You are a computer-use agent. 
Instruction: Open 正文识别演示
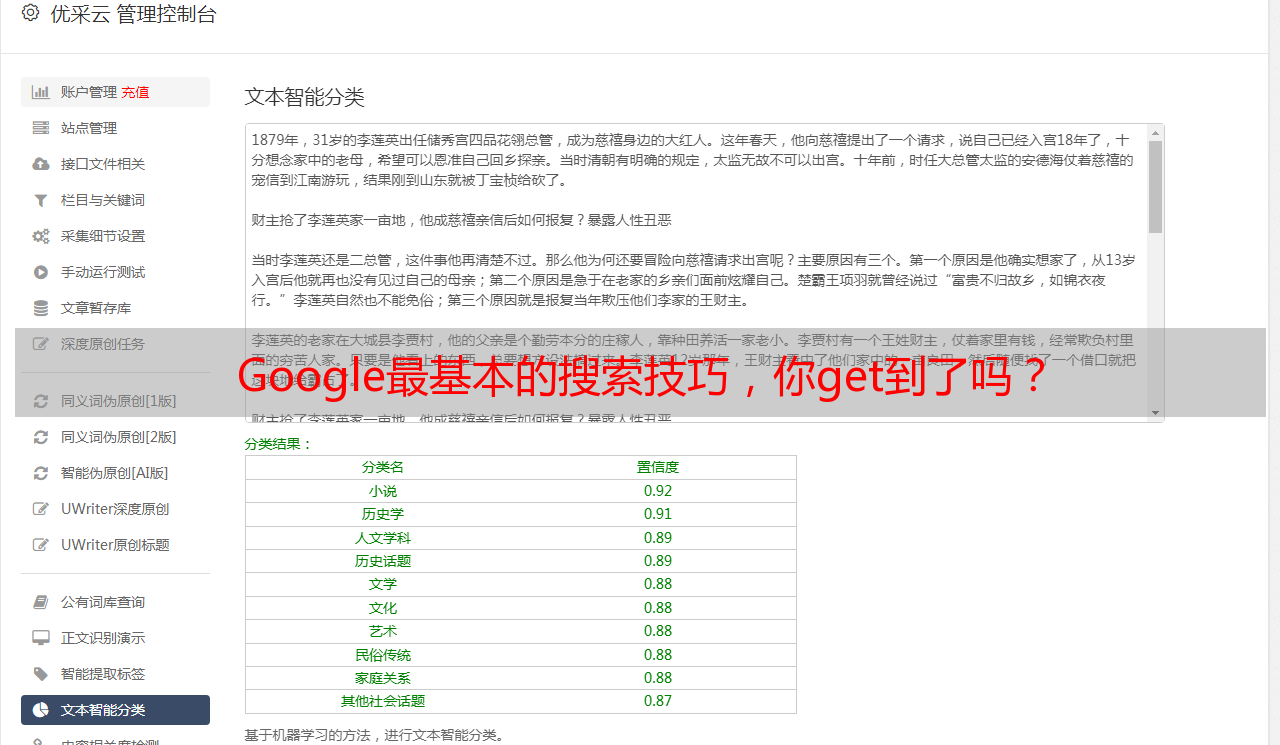coord(115,638)
